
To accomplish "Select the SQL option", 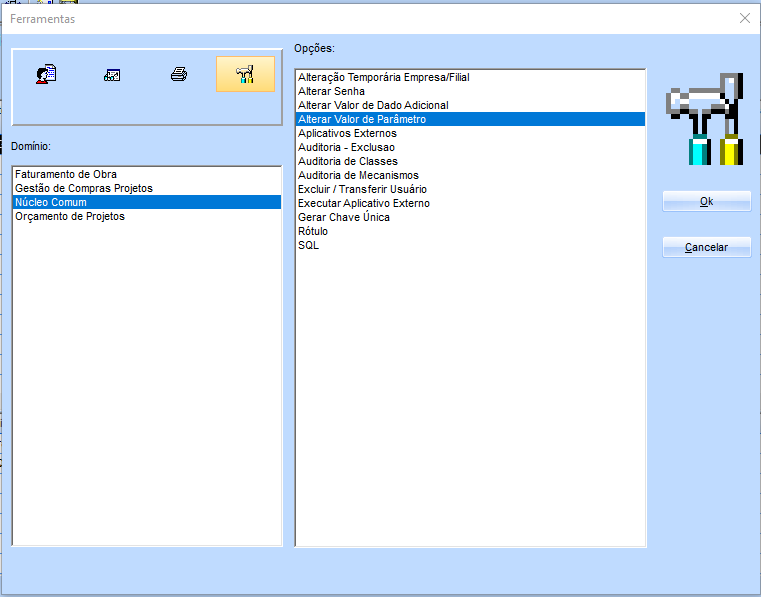I will 309,245.
